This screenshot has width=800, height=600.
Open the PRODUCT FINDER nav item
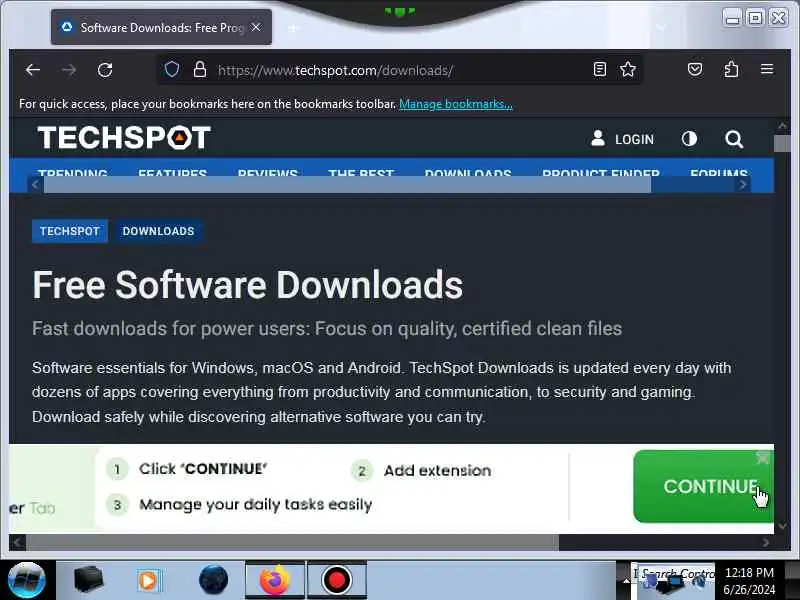point(601,172)
